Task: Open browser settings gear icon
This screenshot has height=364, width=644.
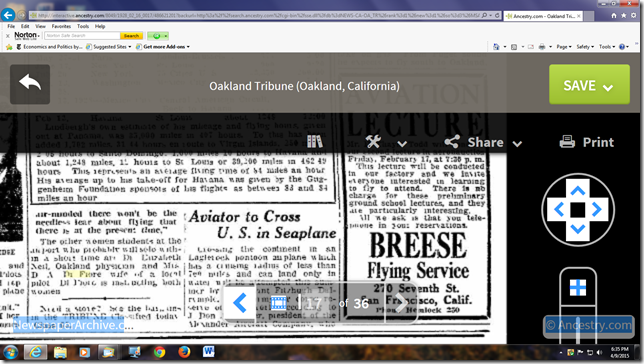Action: (x=633, y=16)
